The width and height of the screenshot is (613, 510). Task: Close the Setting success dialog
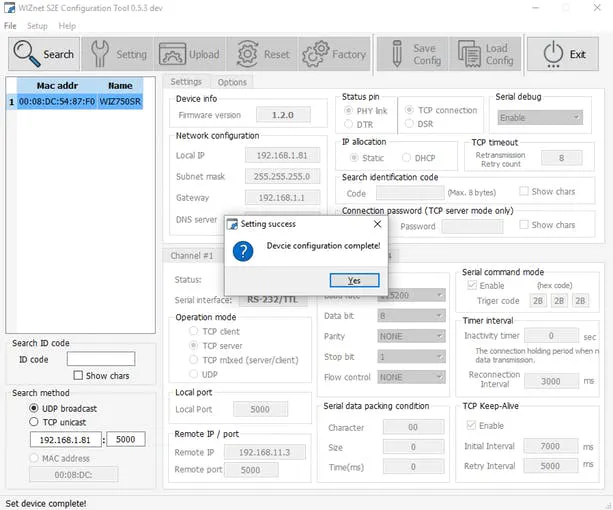tap(377, 224)
